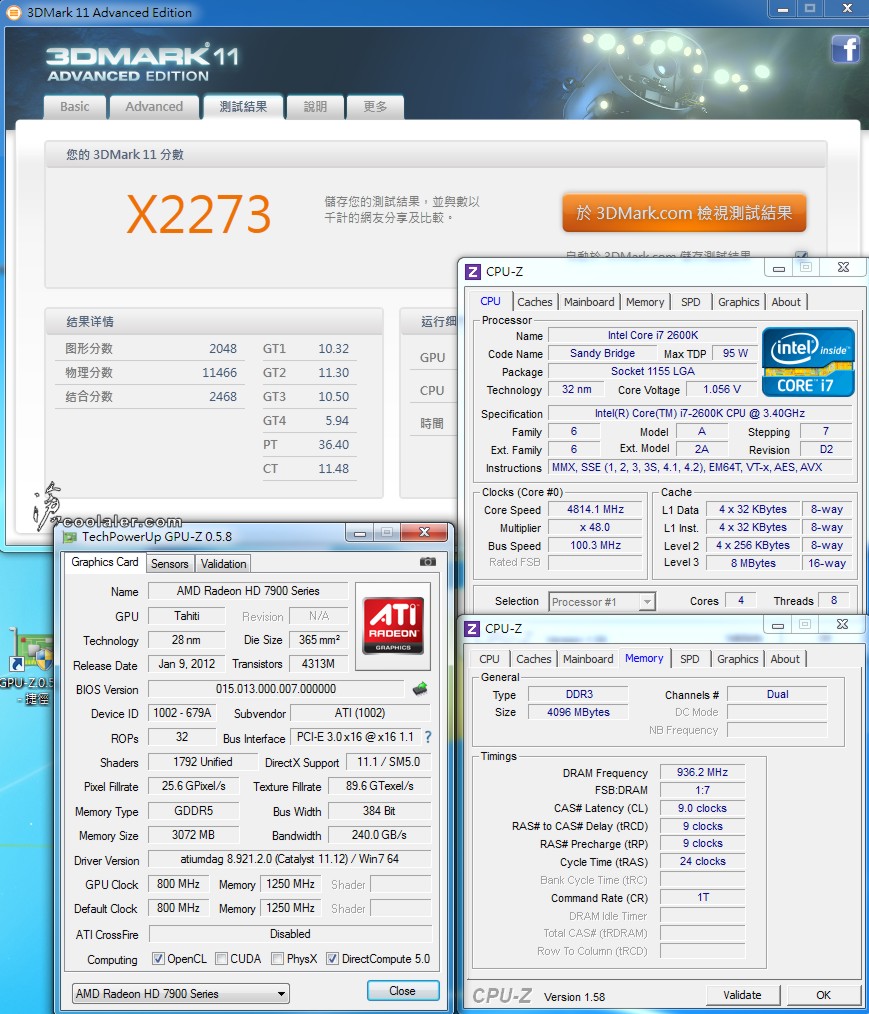Open the 更多 tab in 3DMark 11
The width and height of the screenshot is (869, 1014).
point(375,107)
